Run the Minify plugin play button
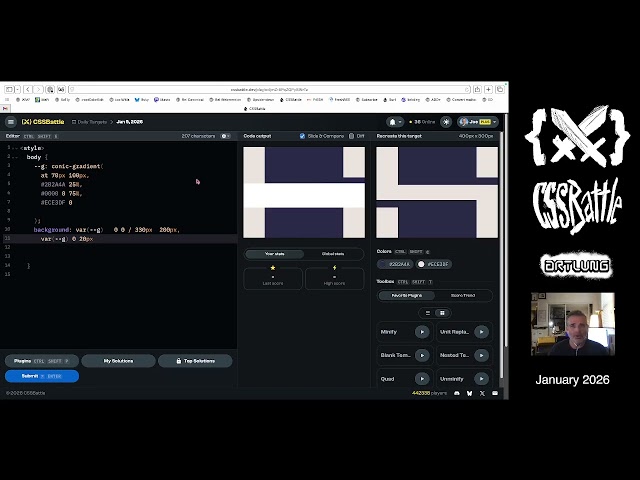This screenshot has height=480, width=640. (x=422, y=332)
